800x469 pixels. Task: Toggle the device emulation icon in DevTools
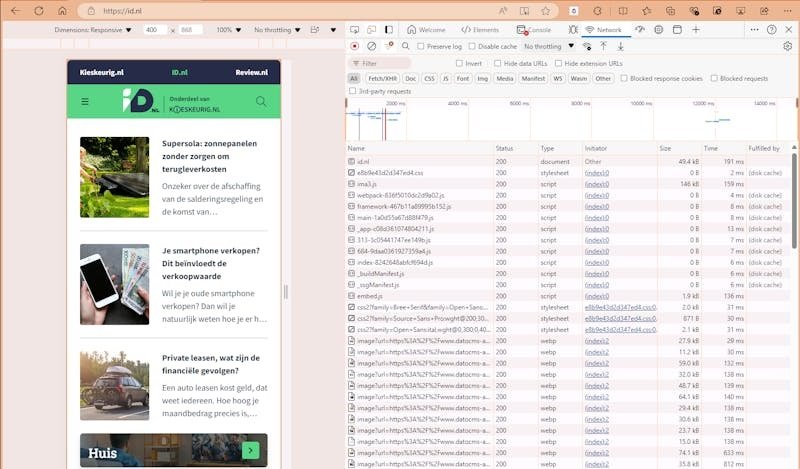point(371,30)
